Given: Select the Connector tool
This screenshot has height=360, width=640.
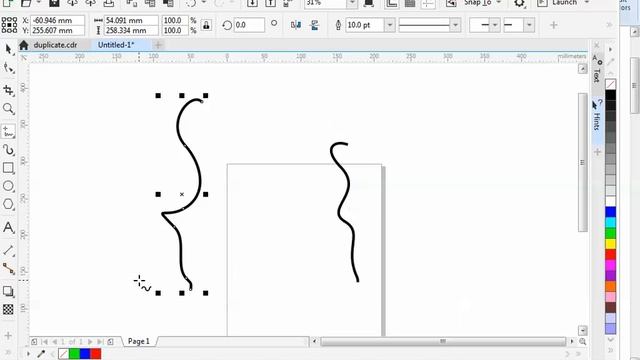Looking at the screenshot, I should coord(9,269).
